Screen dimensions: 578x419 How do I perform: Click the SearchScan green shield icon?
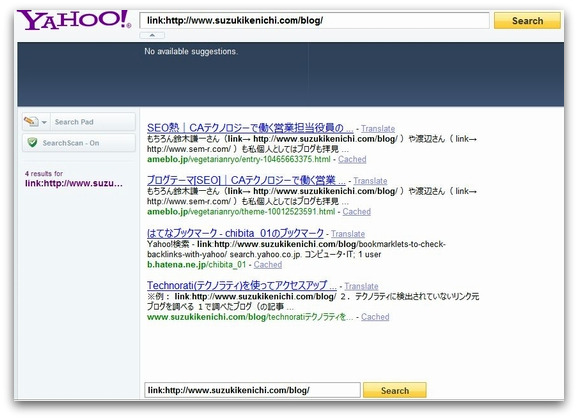point(32,143)
